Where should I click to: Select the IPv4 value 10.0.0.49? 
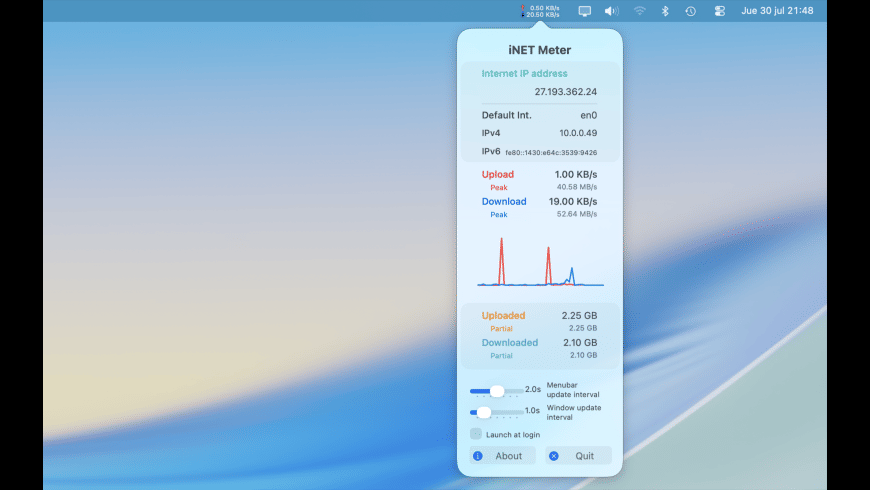(578, 133)
